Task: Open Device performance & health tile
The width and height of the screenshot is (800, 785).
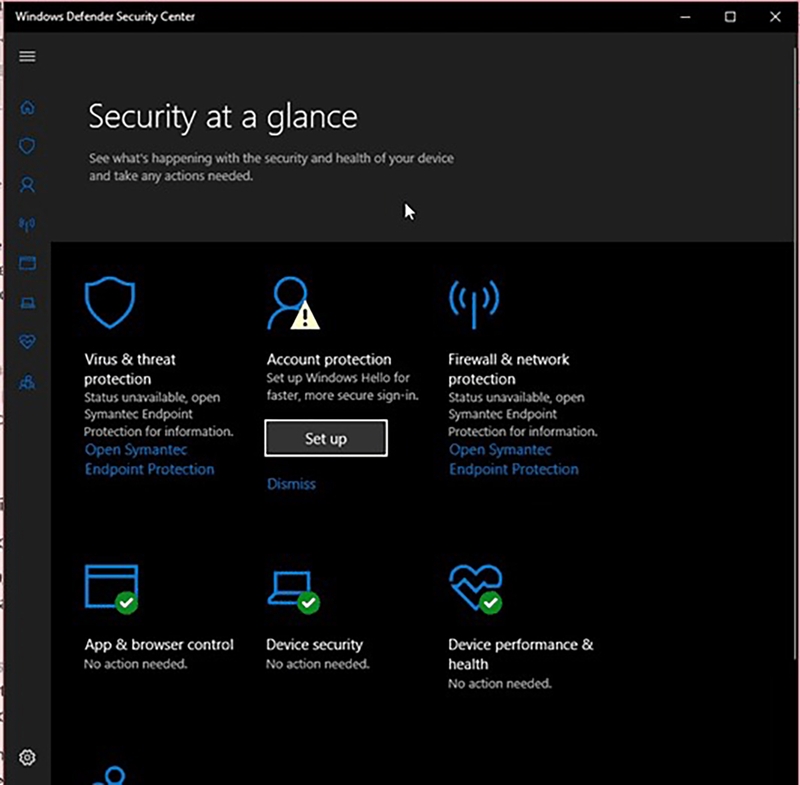Action: click(476, 589)
